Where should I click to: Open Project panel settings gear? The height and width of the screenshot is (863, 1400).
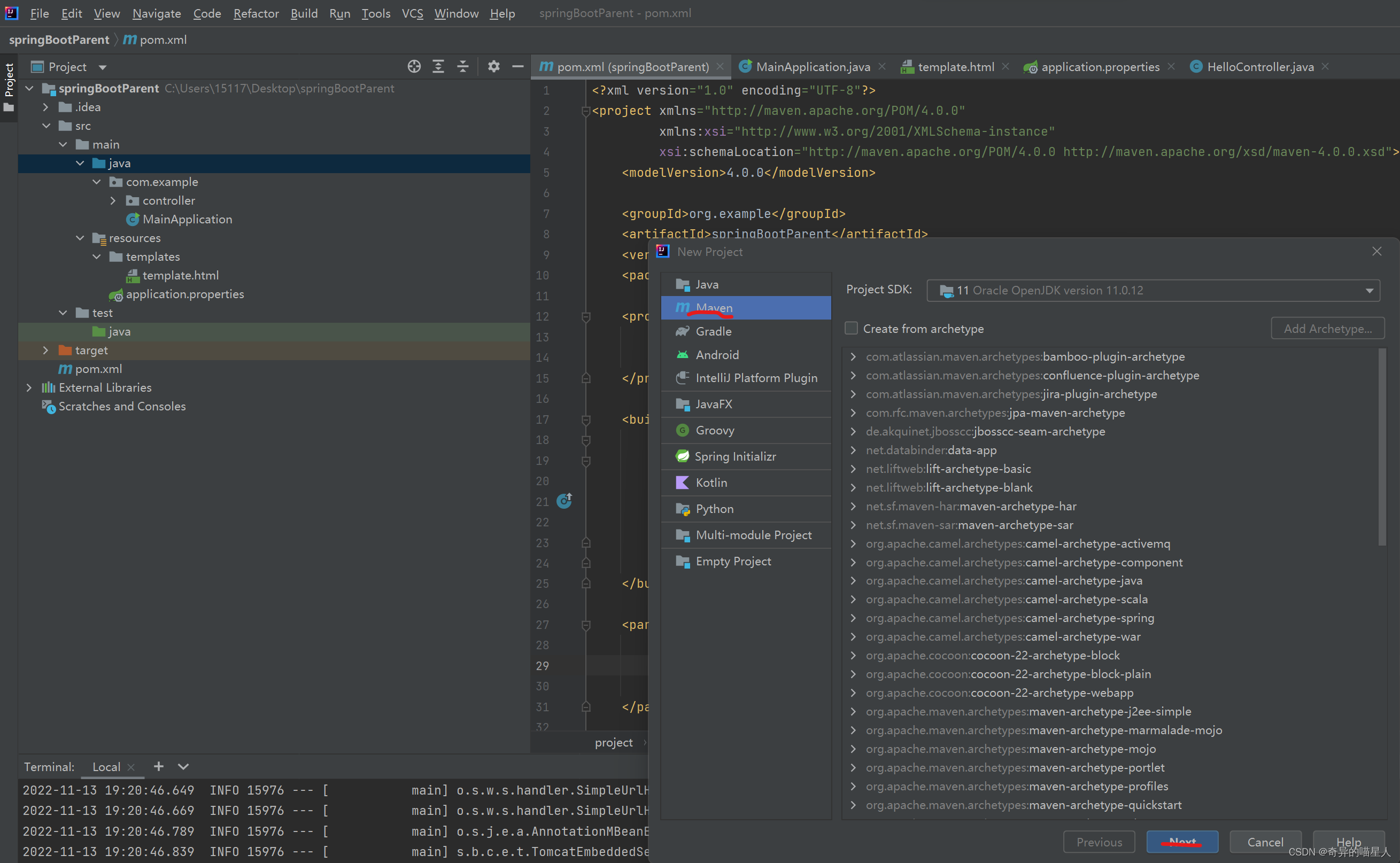pyautogui.click(x=494, y=67)
